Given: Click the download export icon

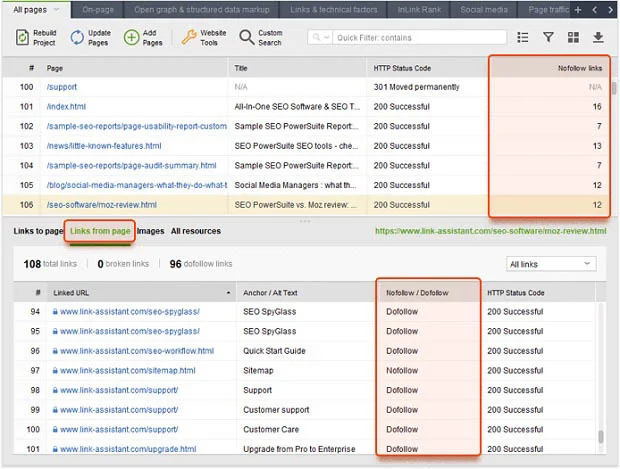Looking at the screenshot, I should [598, 37].
